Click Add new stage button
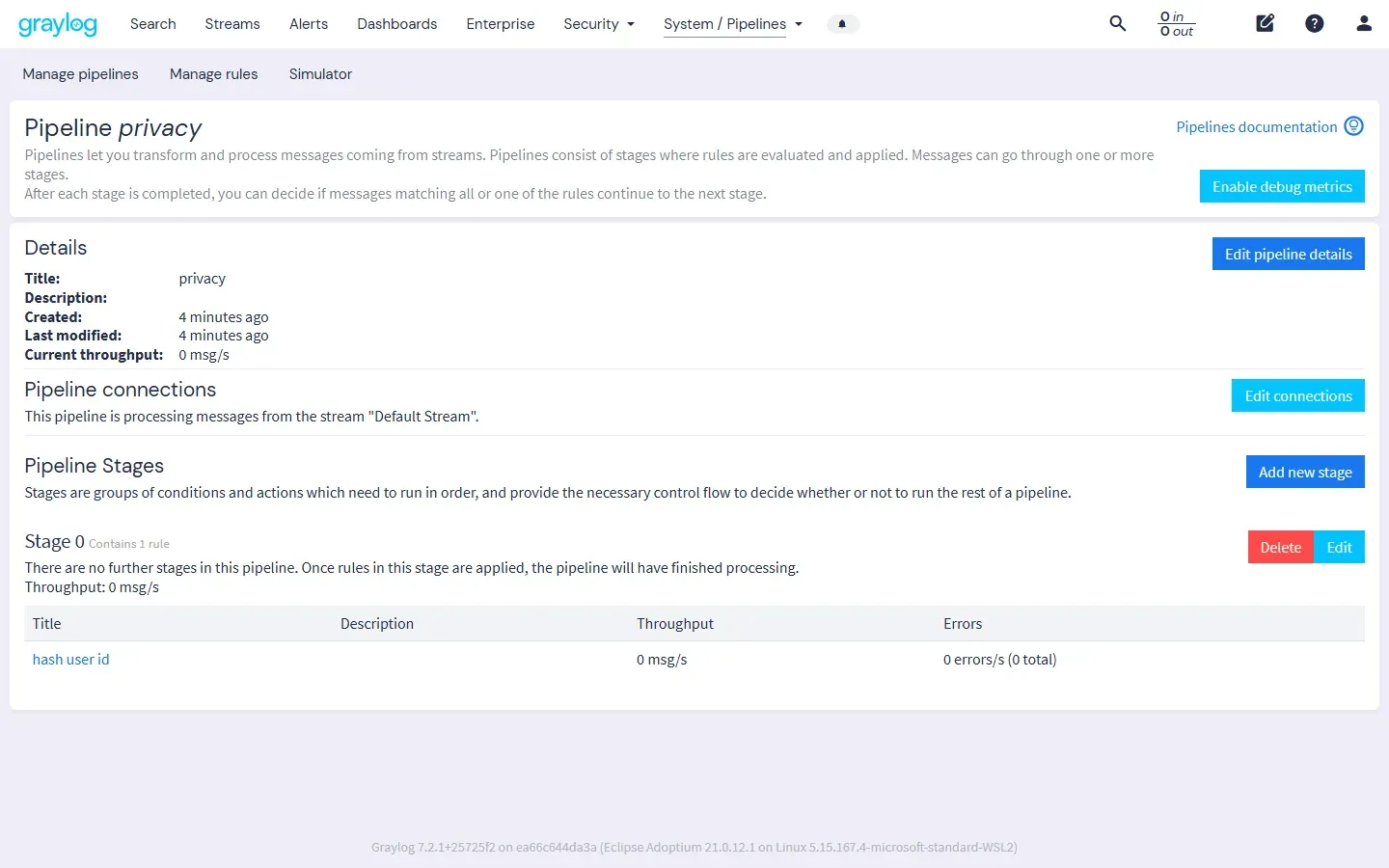 1305,472
